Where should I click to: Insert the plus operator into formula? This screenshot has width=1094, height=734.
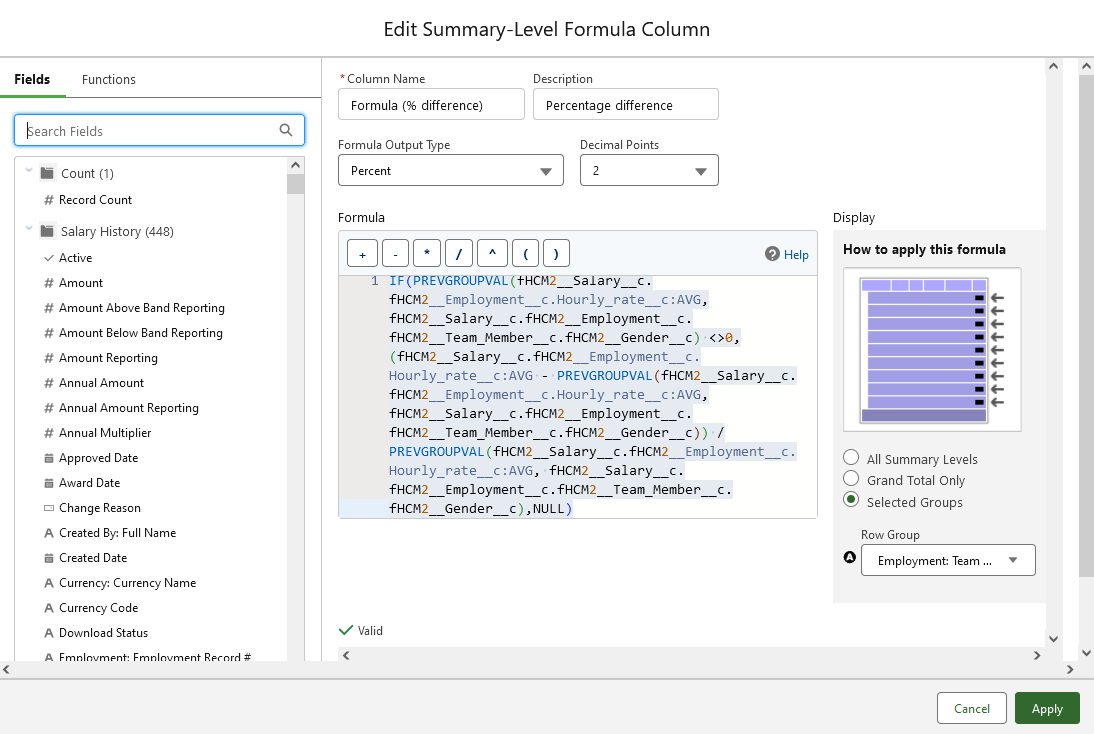[362, 254]
